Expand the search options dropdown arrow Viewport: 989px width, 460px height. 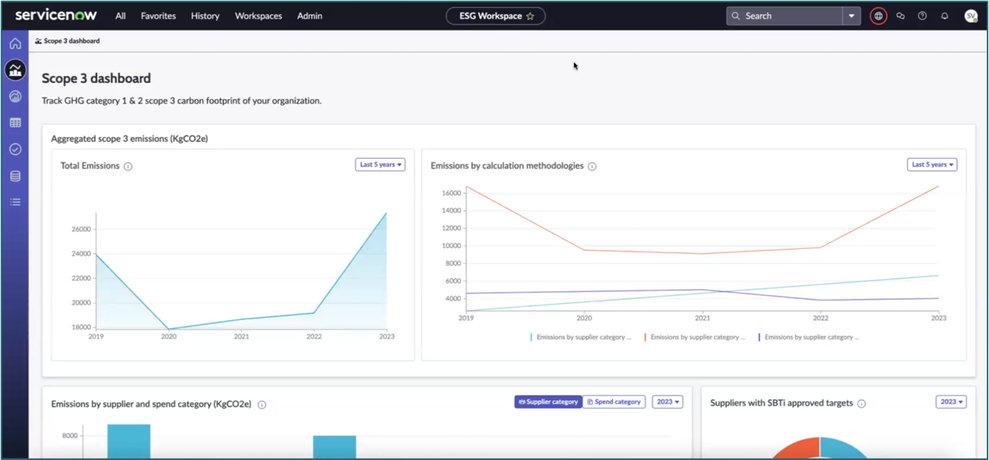point(852,16)
